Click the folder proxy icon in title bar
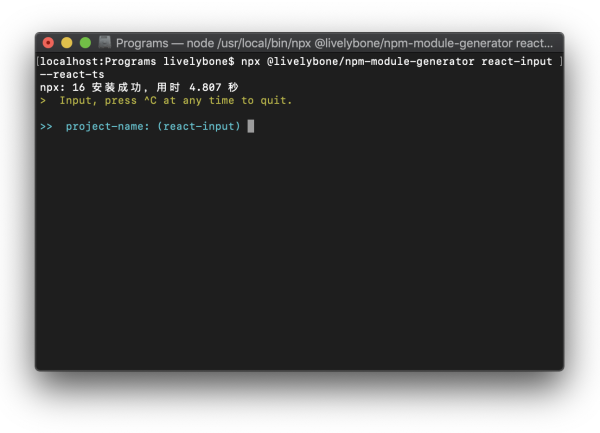Viewport: 600px width, 433px height. [104, 42]
